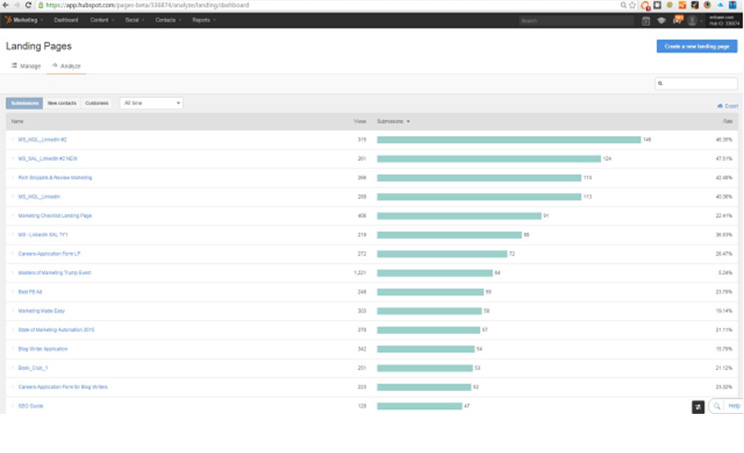The height and width of the screenshot is (453, 744).
Task: Open the Reports menu
Action: tap(204, 20)
